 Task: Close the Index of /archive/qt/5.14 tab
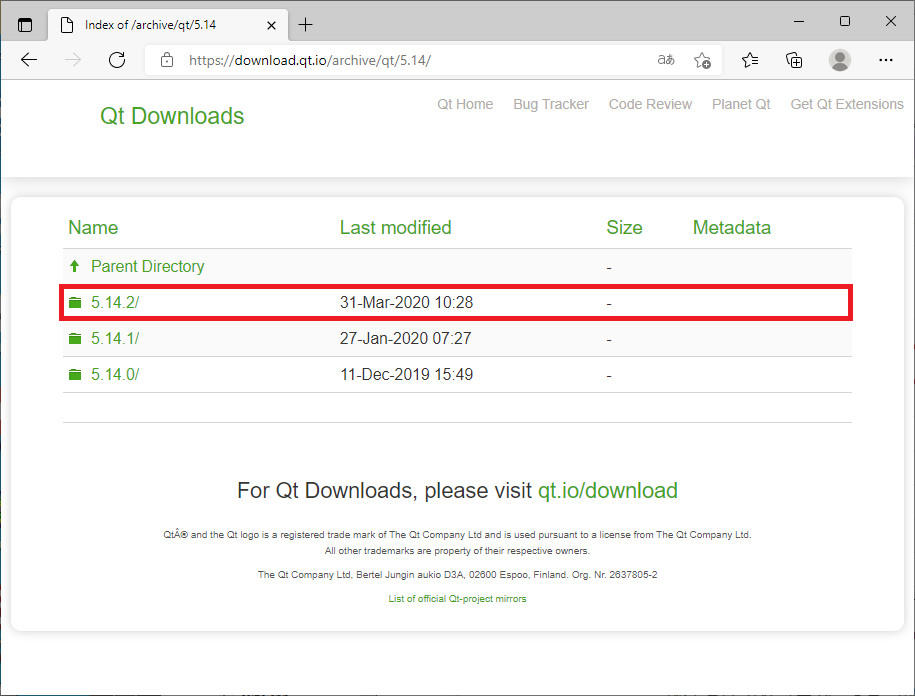(x=271, y=25)
